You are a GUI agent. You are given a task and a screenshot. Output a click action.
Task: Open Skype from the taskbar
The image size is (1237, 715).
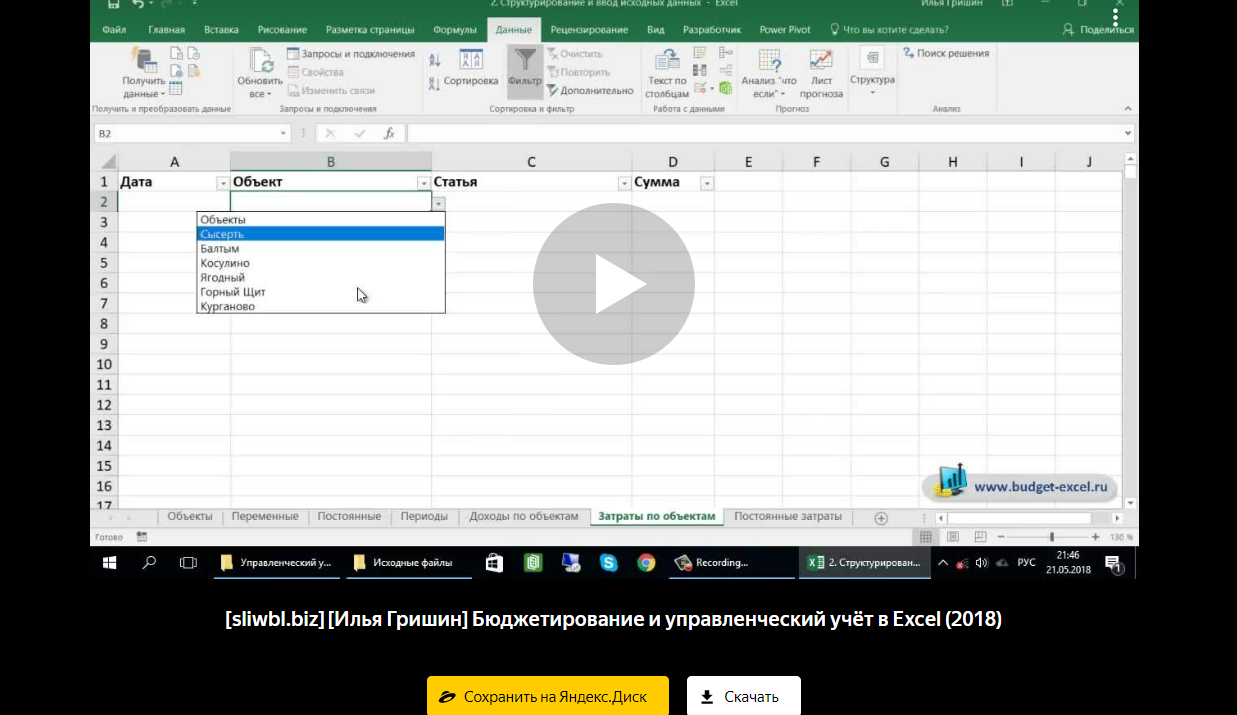[x=608, y=563]
